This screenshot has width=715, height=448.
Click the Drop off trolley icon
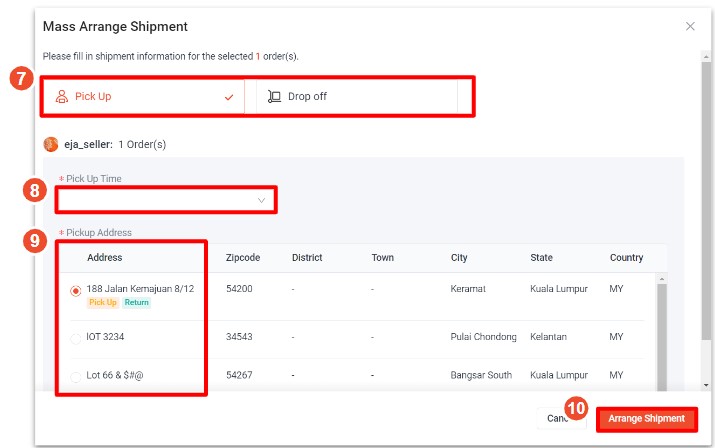click(274, 96)
